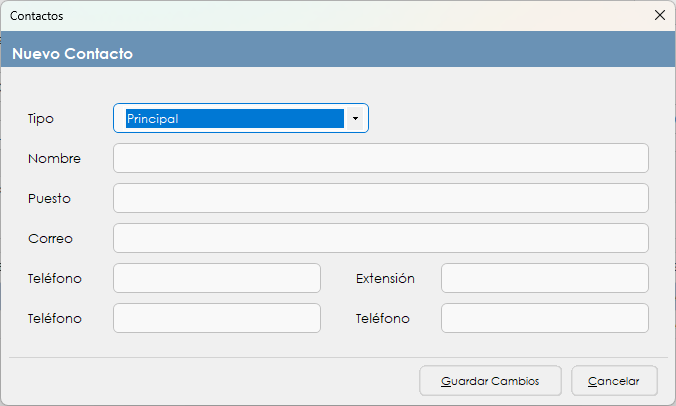Select the Puesto label text
Viewport: 676px width, 406px height.
[49, 198]
